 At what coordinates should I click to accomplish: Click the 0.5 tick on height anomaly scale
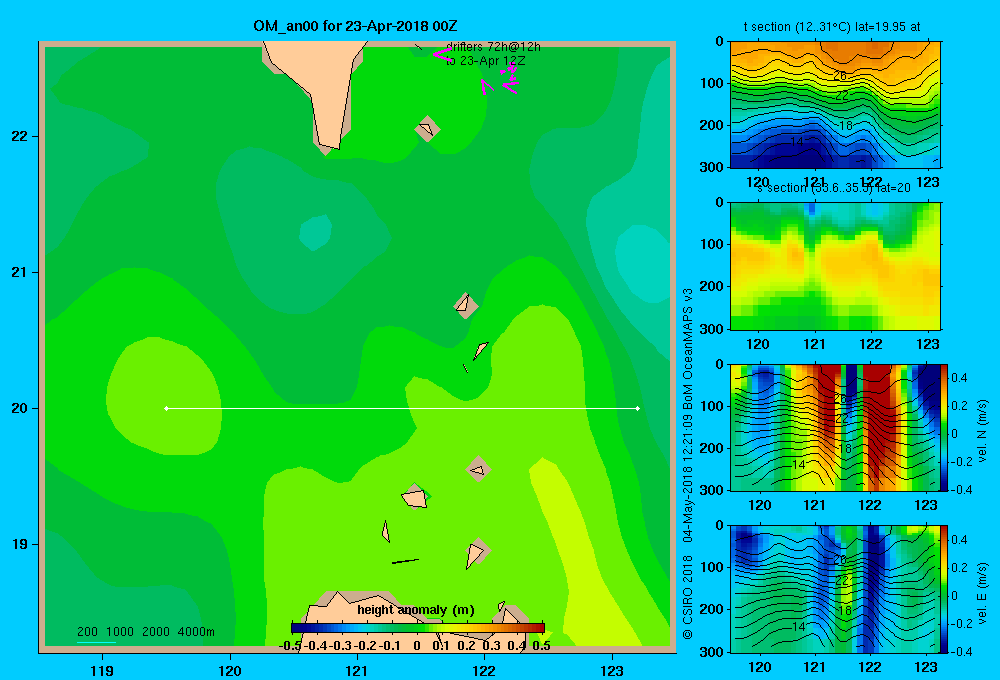click(x=541, y=646)
